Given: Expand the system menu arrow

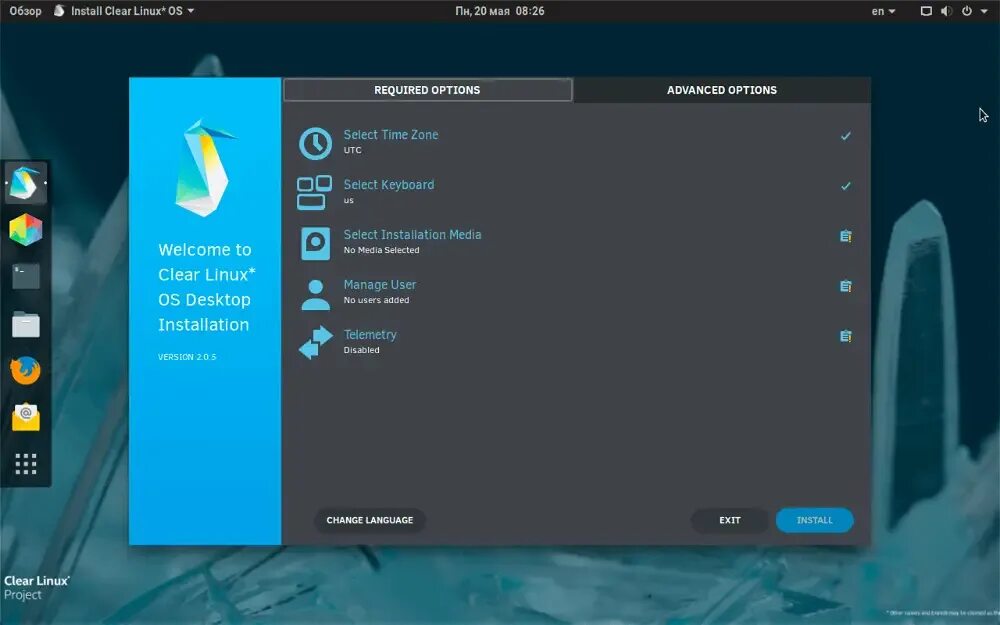Looking at the screenshot, I should tap(984, 11).
